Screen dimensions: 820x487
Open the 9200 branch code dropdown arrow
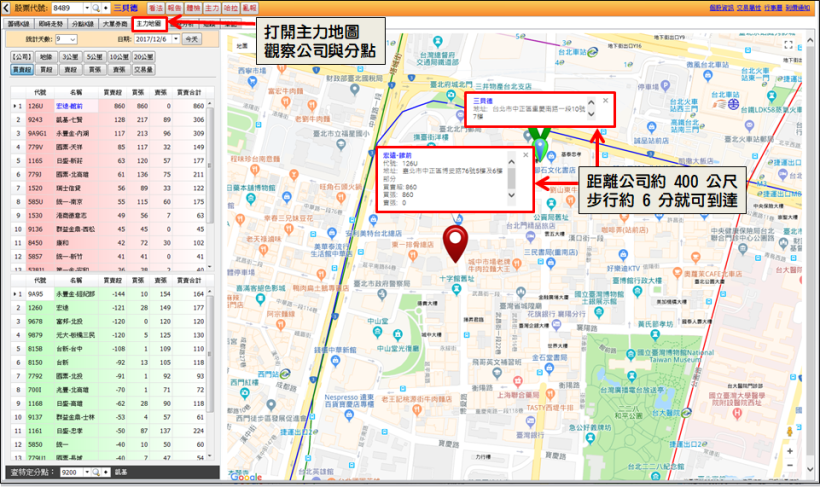pos(87,472)
